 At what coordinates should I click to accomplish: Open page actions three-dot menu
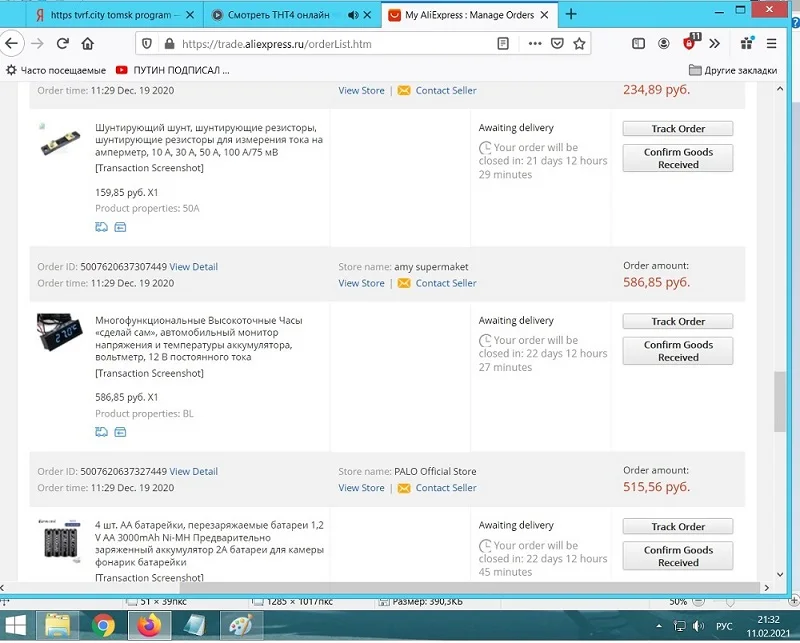(x=535, y=44)
